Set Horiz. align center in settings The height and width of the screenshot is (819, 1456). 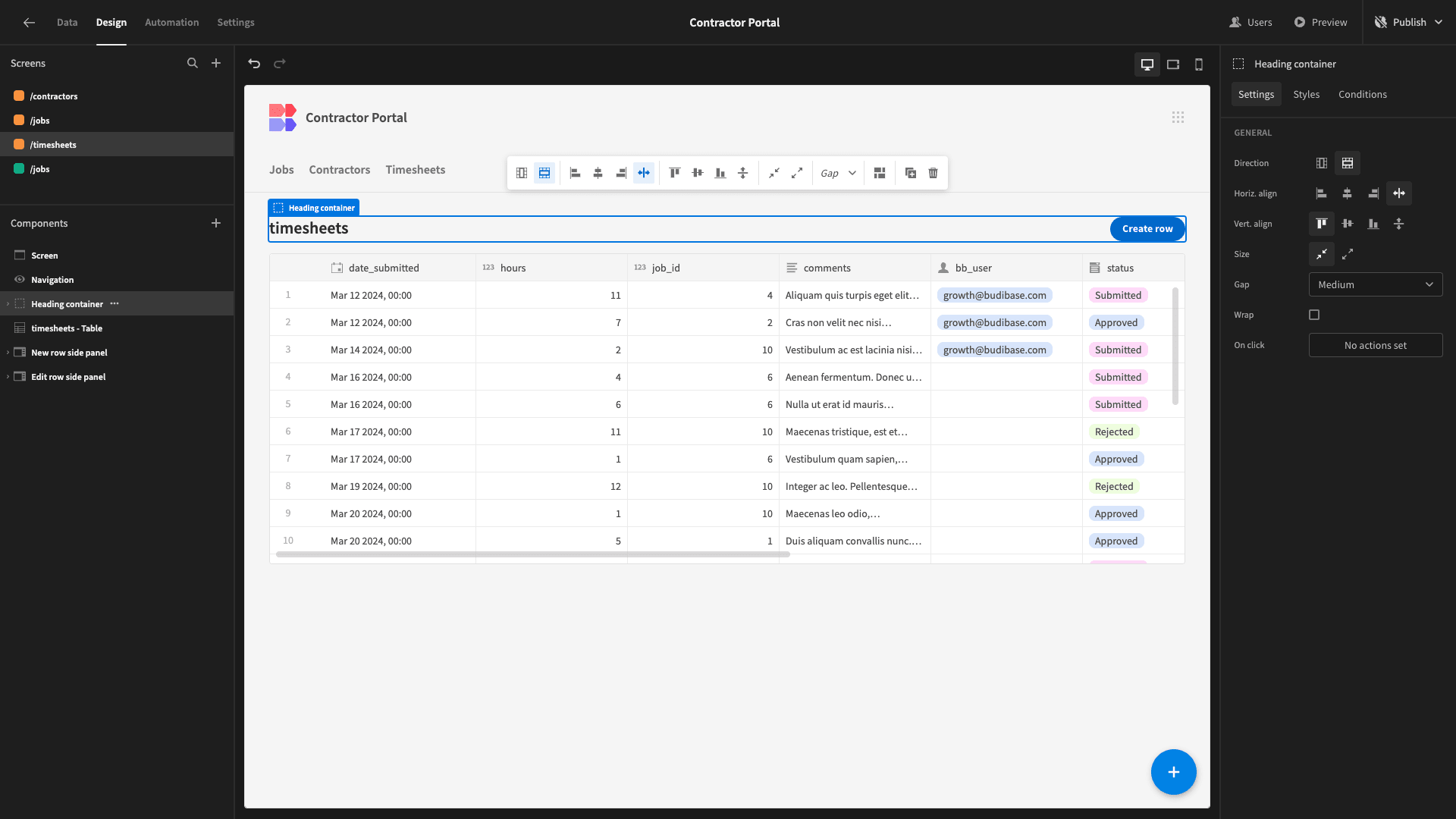point(1348,193)
